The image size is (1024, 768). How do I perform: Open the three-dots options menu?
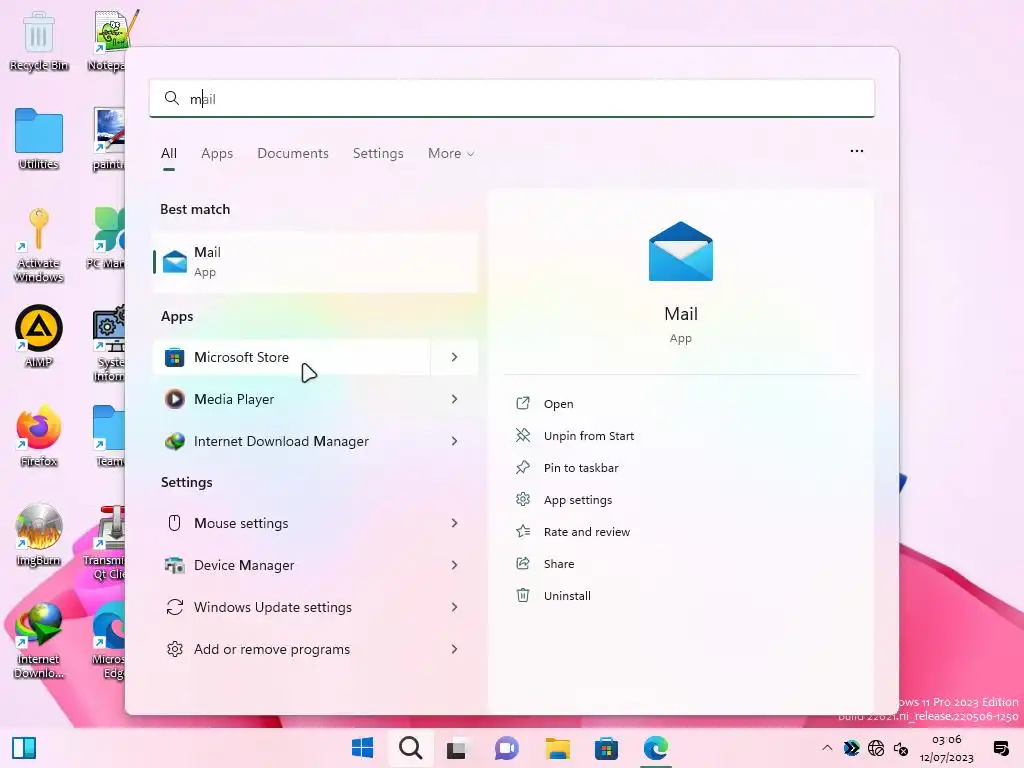coord(857,151)
